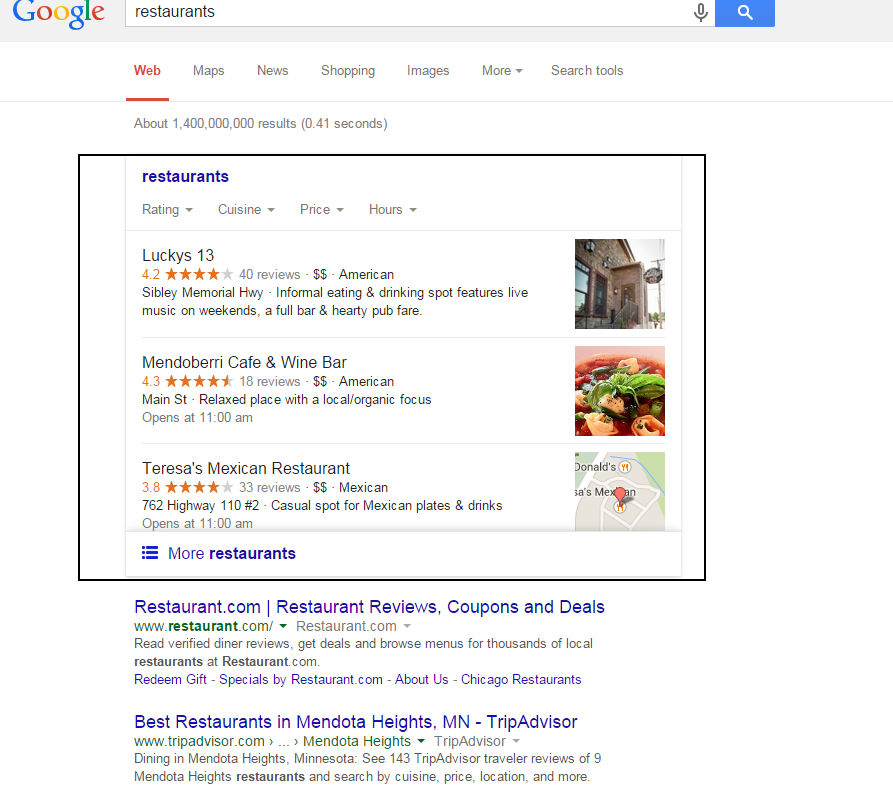
Task: Open the More search categories menu
Action: 502,71
